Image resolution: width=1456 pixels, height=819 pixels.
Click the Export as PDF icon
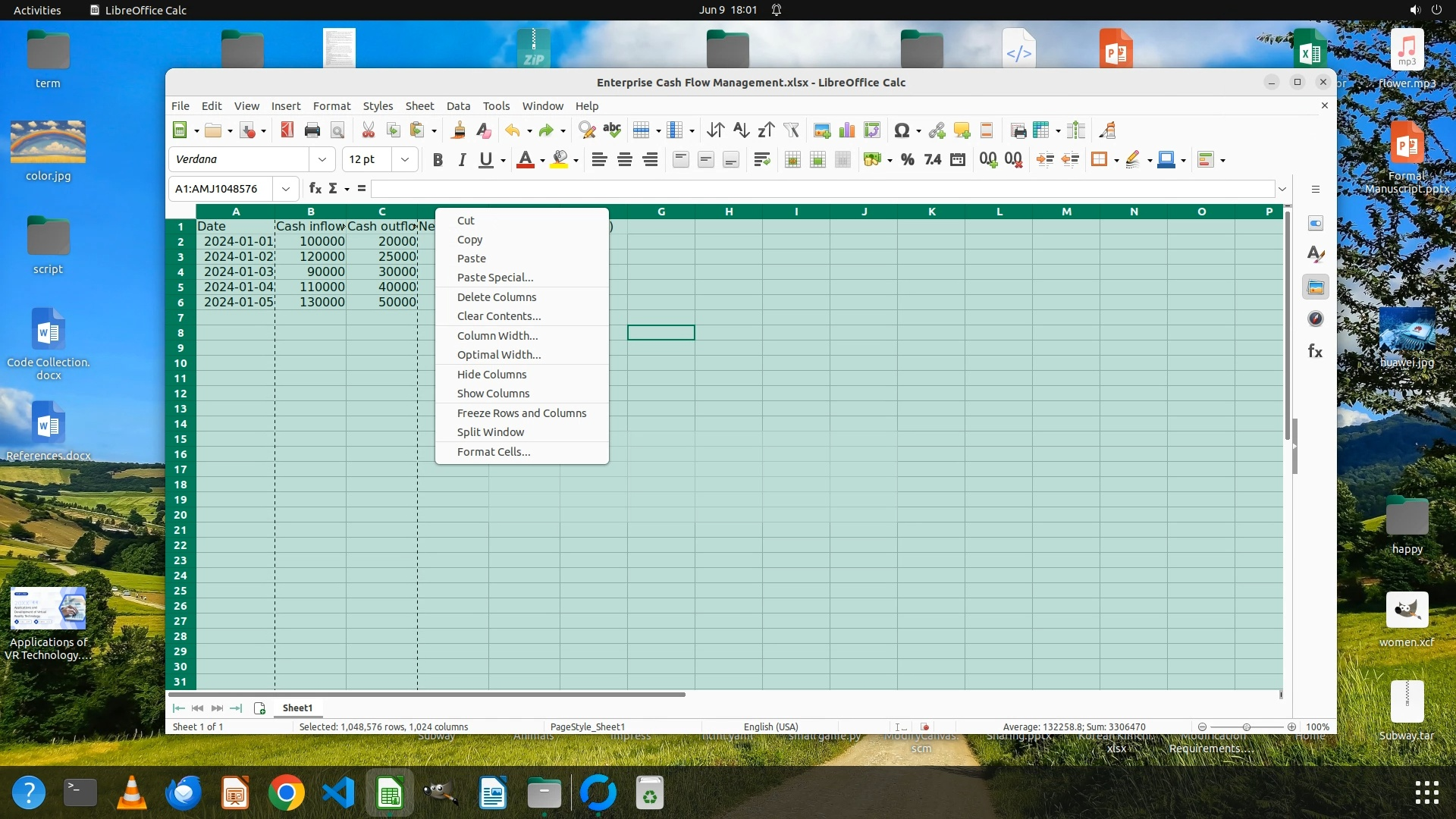point(287,130)
